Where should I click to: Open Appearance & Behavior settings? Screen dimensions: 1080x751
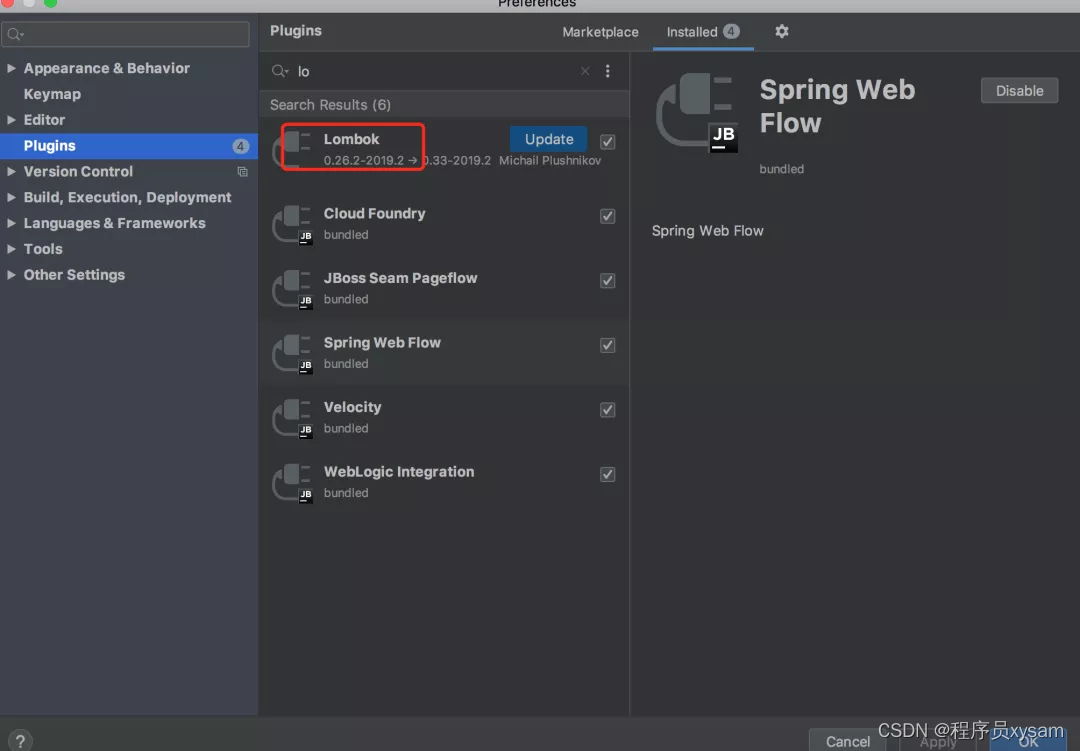click(106, 68)
